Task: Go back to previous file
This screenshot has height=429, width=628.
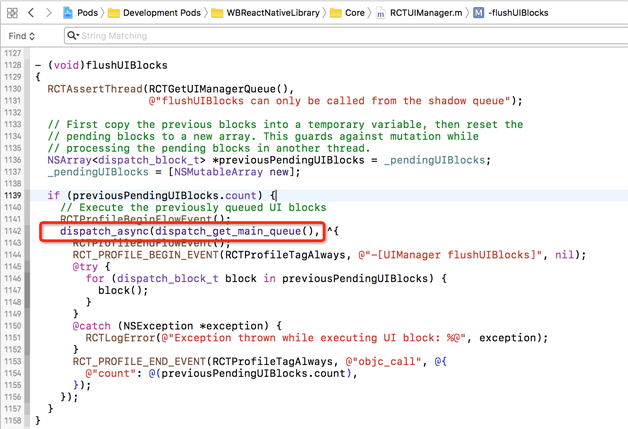Action: [32, 13]
